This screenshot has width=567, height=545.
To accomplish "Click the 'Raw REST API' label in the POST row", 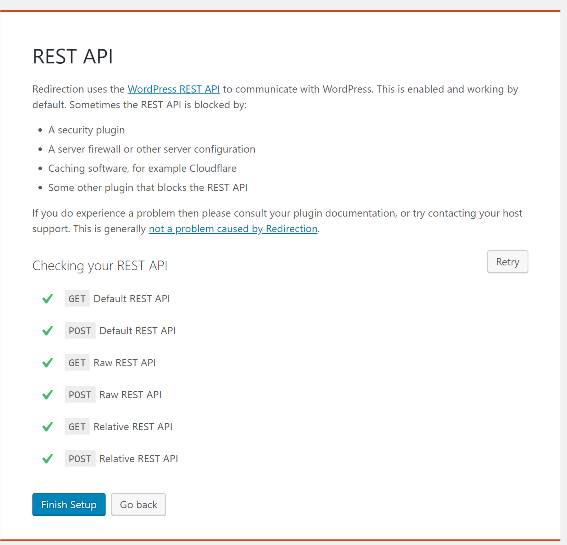I will tap(131, 395).
